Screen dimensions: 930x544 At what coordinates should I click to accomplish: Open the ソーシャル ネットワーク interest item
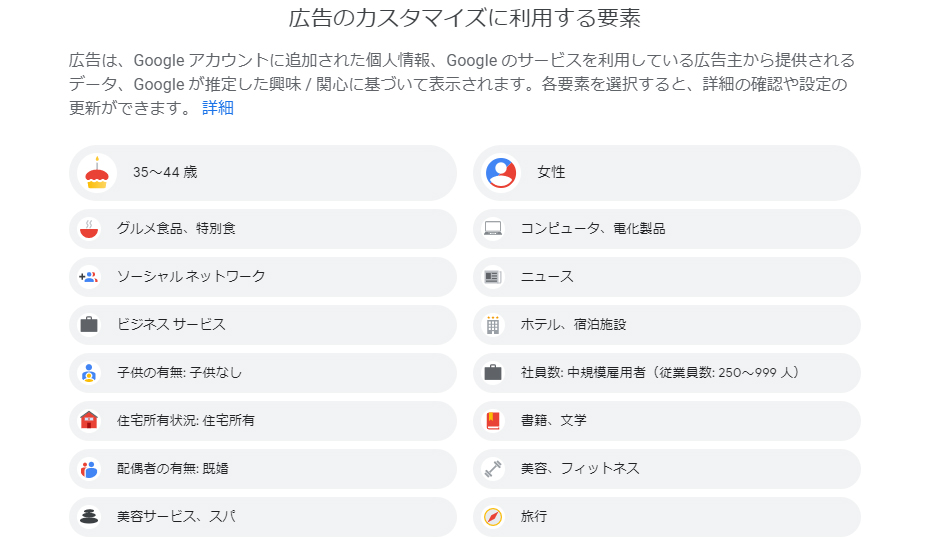click(x=263, y=277)
